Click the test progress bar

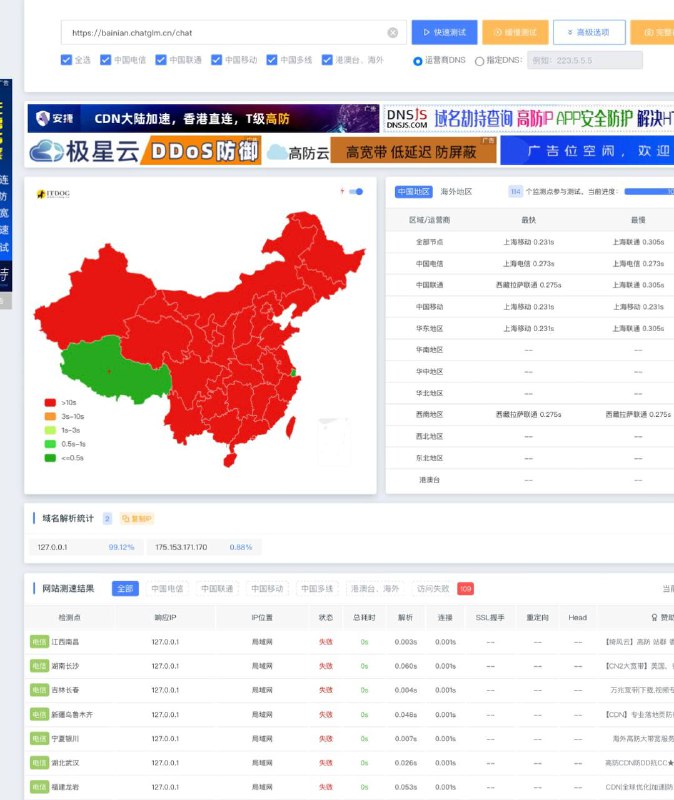pyautogui.click(x=649, y=192)
